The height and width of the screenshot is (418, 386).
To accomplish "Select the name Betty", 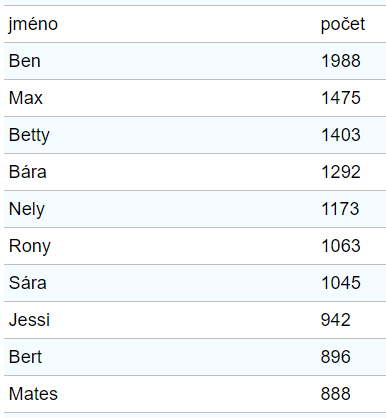I will coord(29,135).
